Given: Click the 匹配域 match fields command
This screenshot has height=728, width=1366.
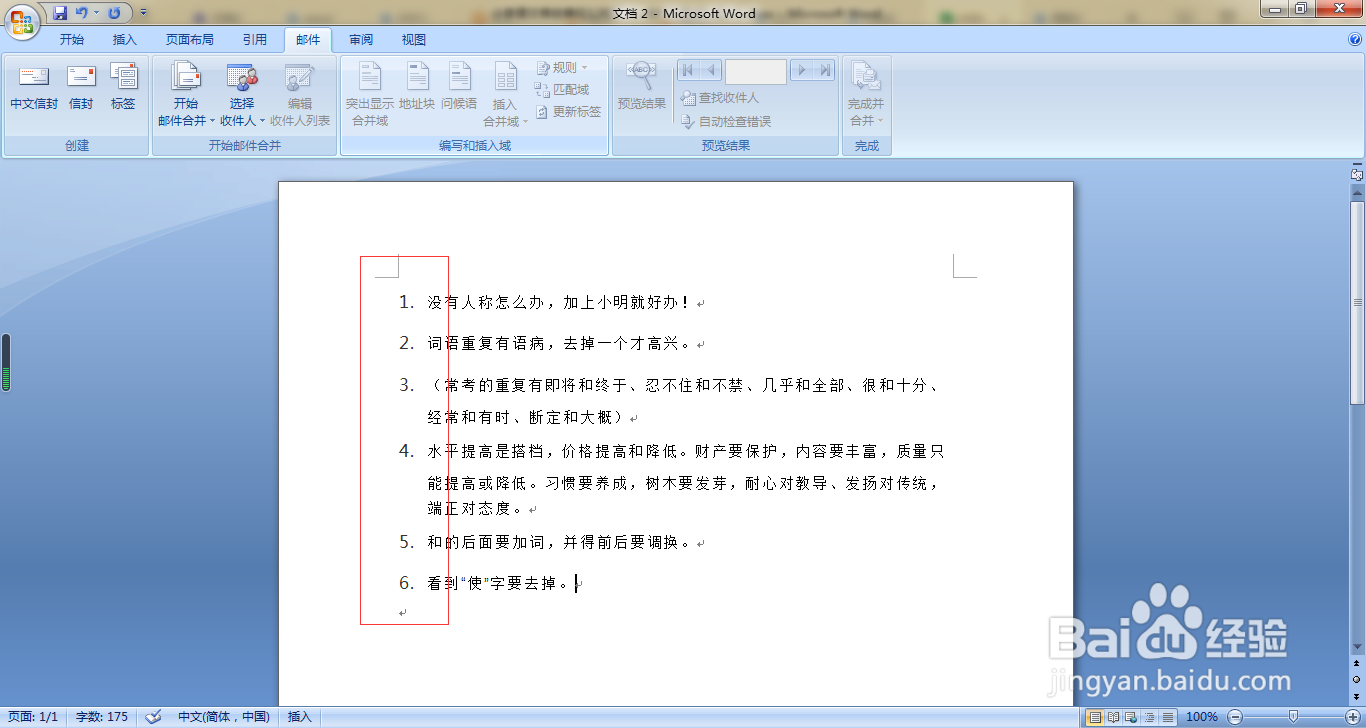Looking at the screenshot, I should point(562,90).
